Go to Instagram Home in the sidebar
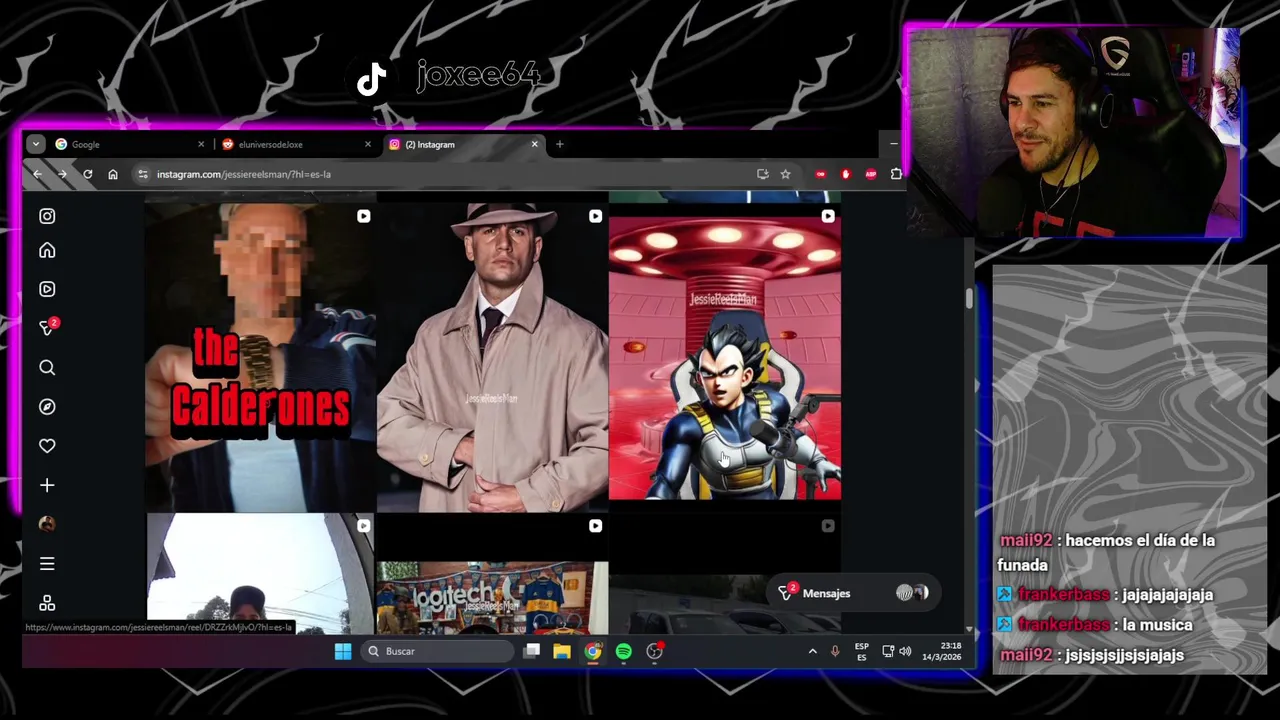Viewport: 1280px width, 720px height. [47, 251]
